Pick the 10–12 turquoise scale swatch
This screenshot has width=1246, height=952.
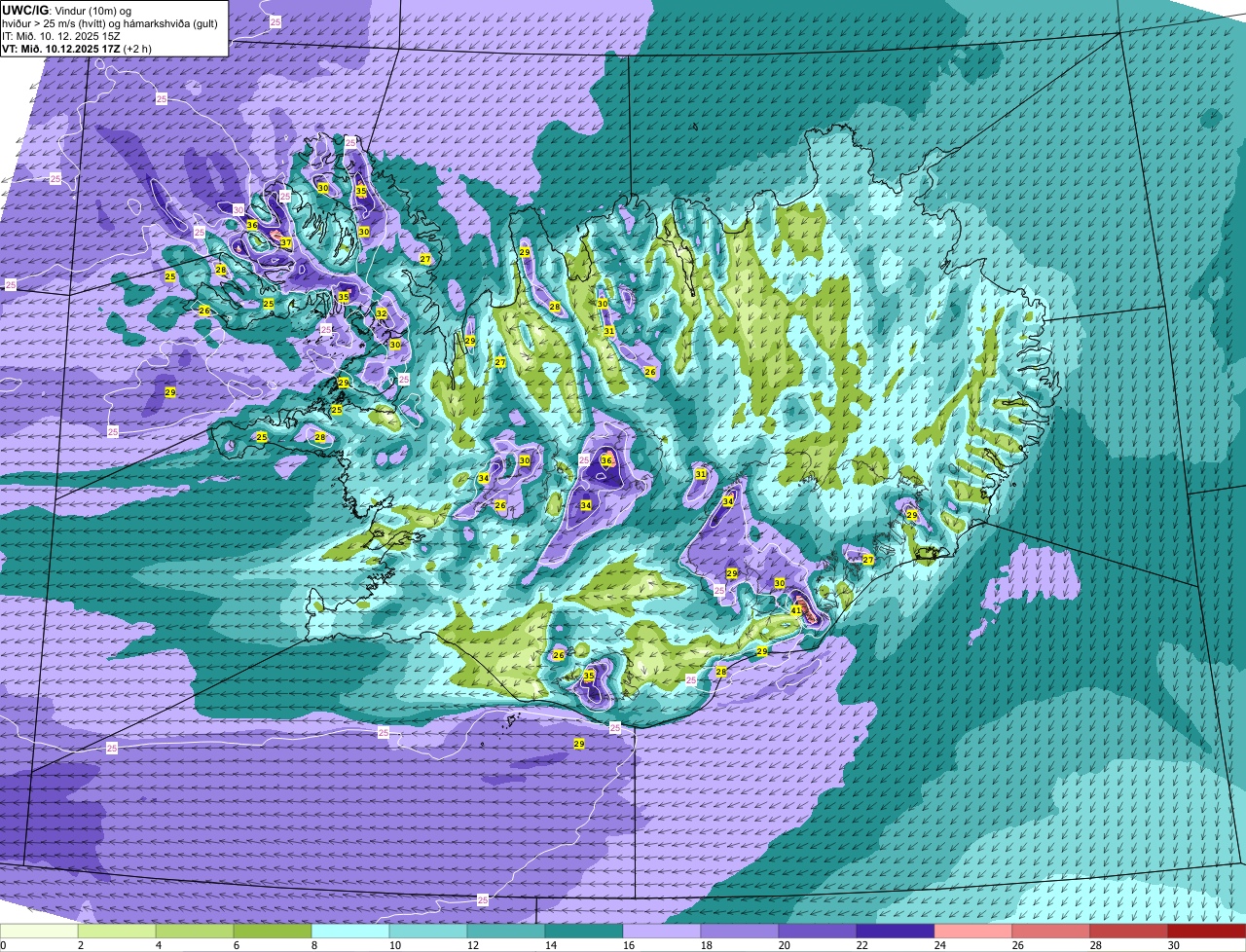(428, 932)
